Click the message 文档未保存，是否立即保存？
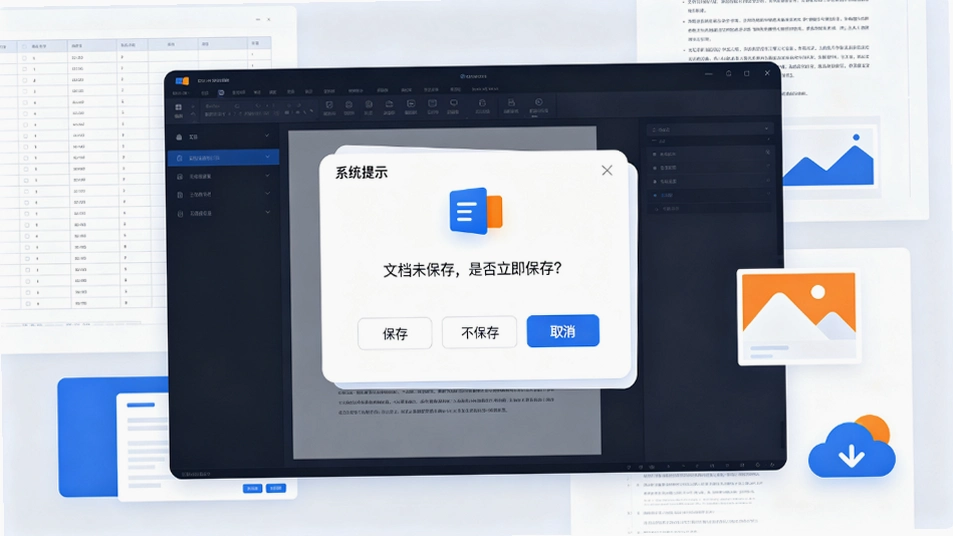The width and height of the screenshot is (953, 536). [x=472, y=269]
